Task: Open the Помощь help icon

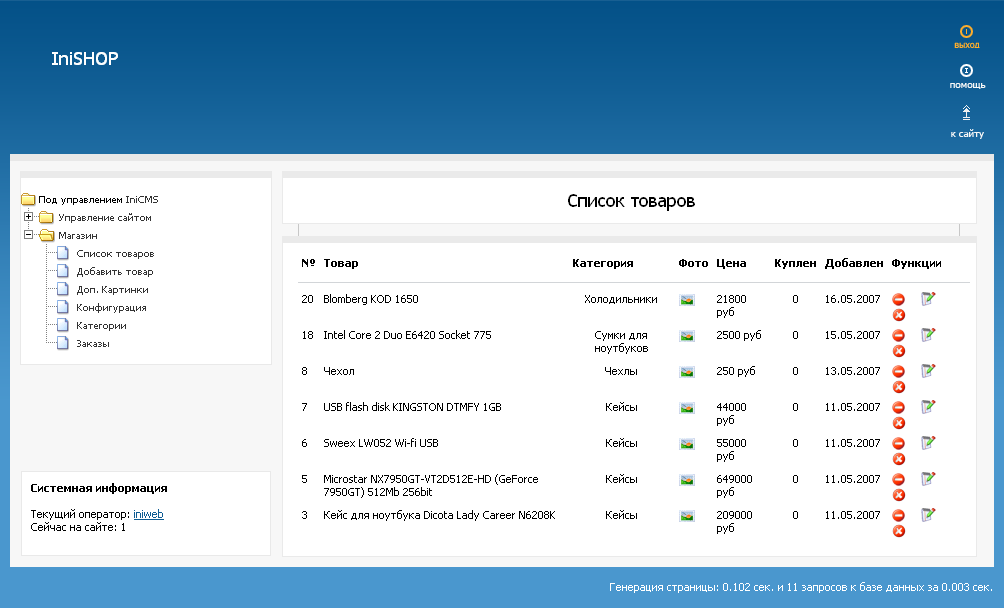Action: [x=966, y=71]
